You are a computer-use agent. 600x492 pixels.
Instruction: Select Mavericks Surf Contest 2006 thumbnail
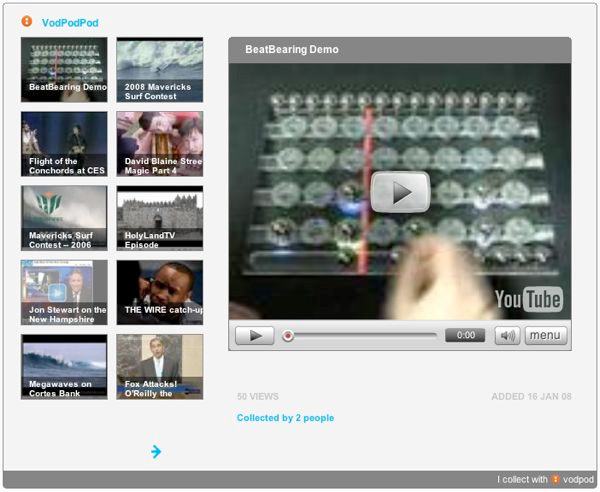64,218
